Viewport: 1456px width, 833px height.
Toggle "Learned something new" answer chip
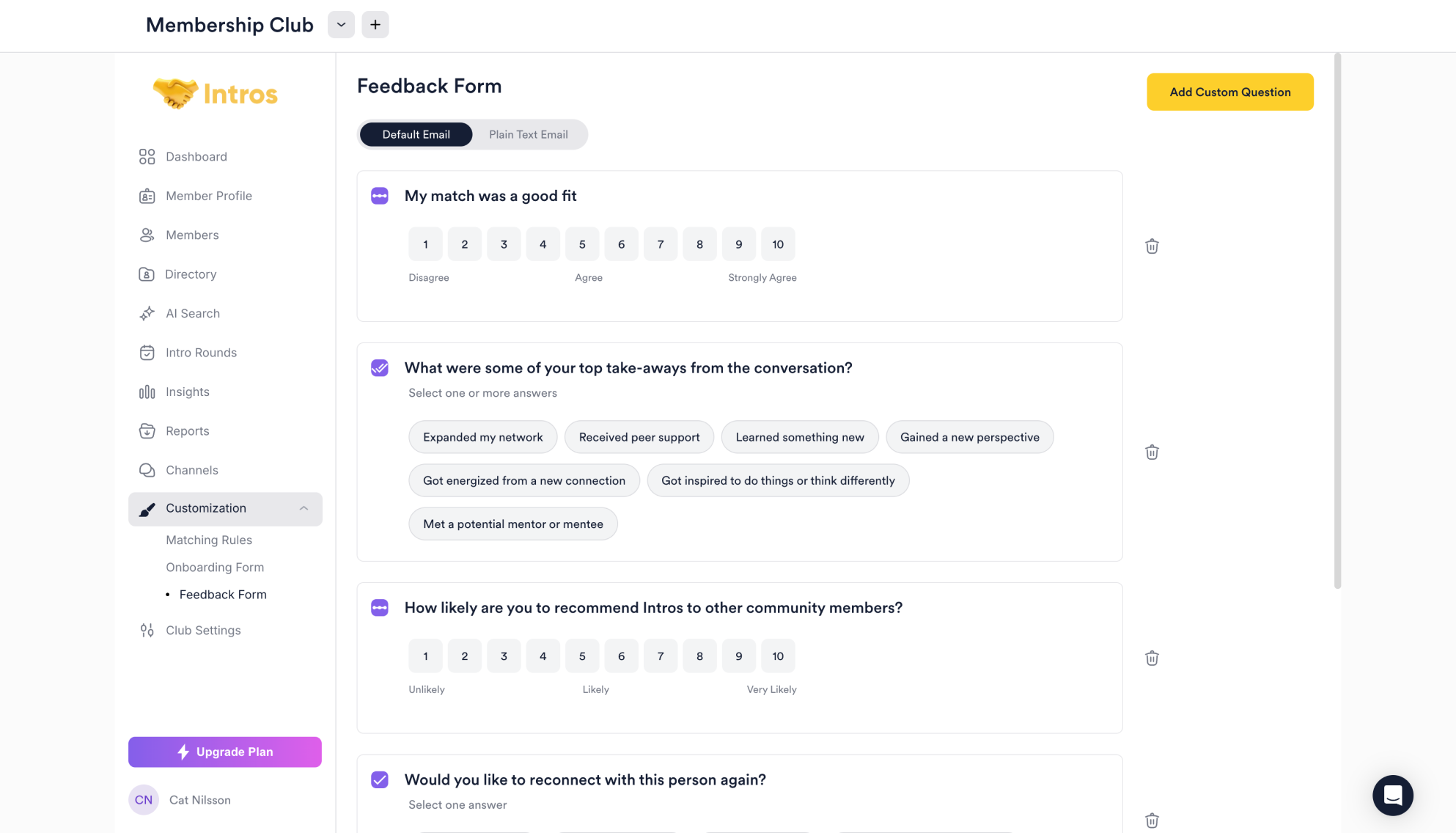coord(800,438)
